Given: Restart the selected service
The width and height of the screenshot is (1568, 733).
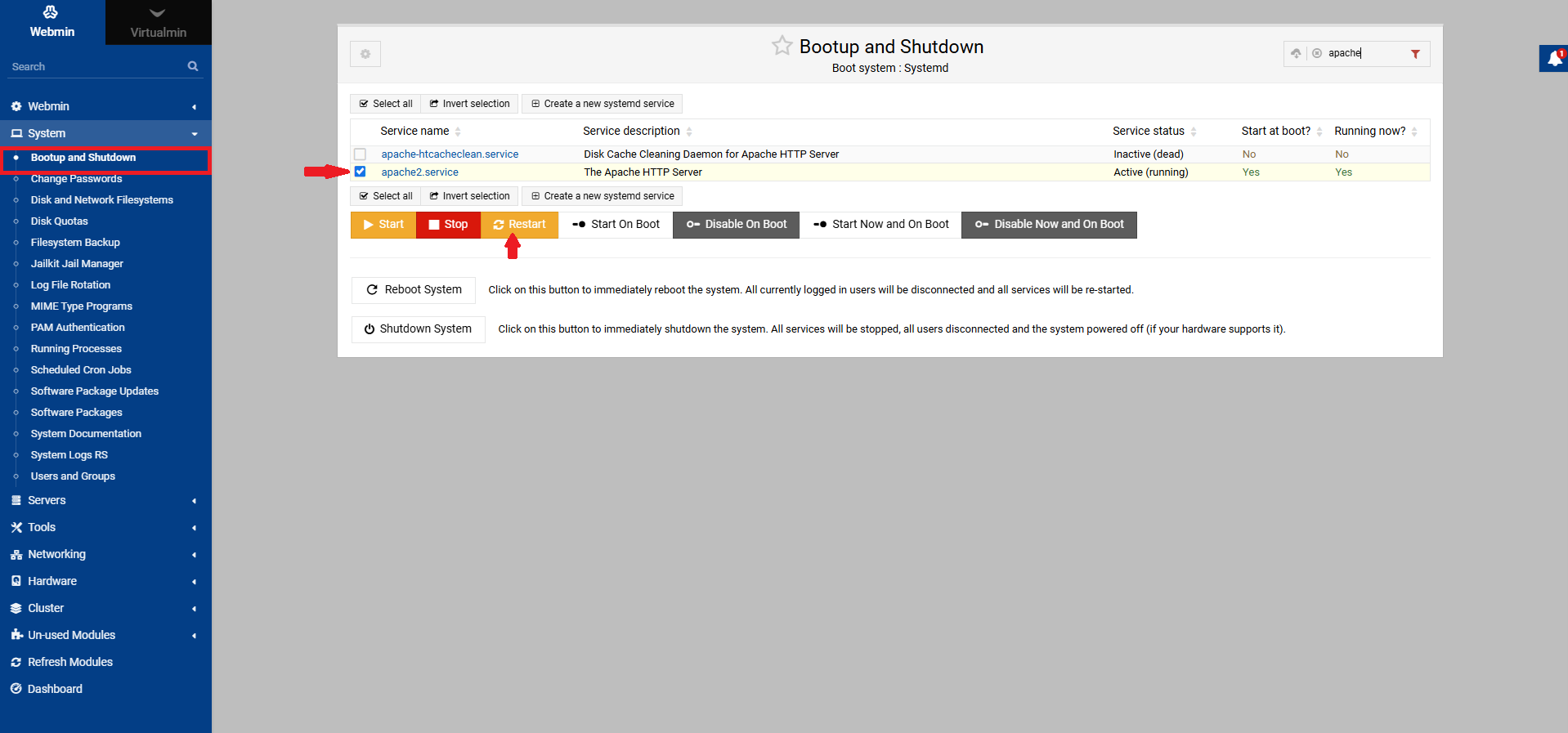Looking at the screenshot, I should tap(519, 225).
